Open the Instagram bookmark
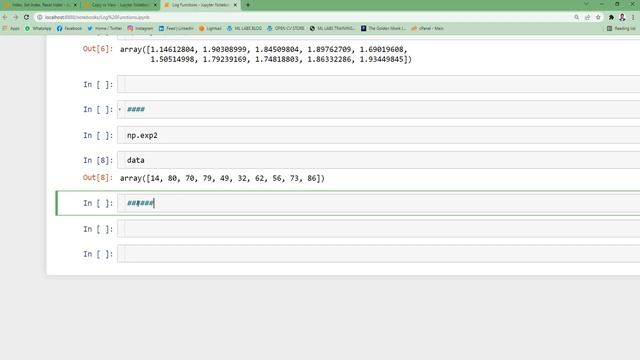640x360 pixels. click(x=140, y=28)
